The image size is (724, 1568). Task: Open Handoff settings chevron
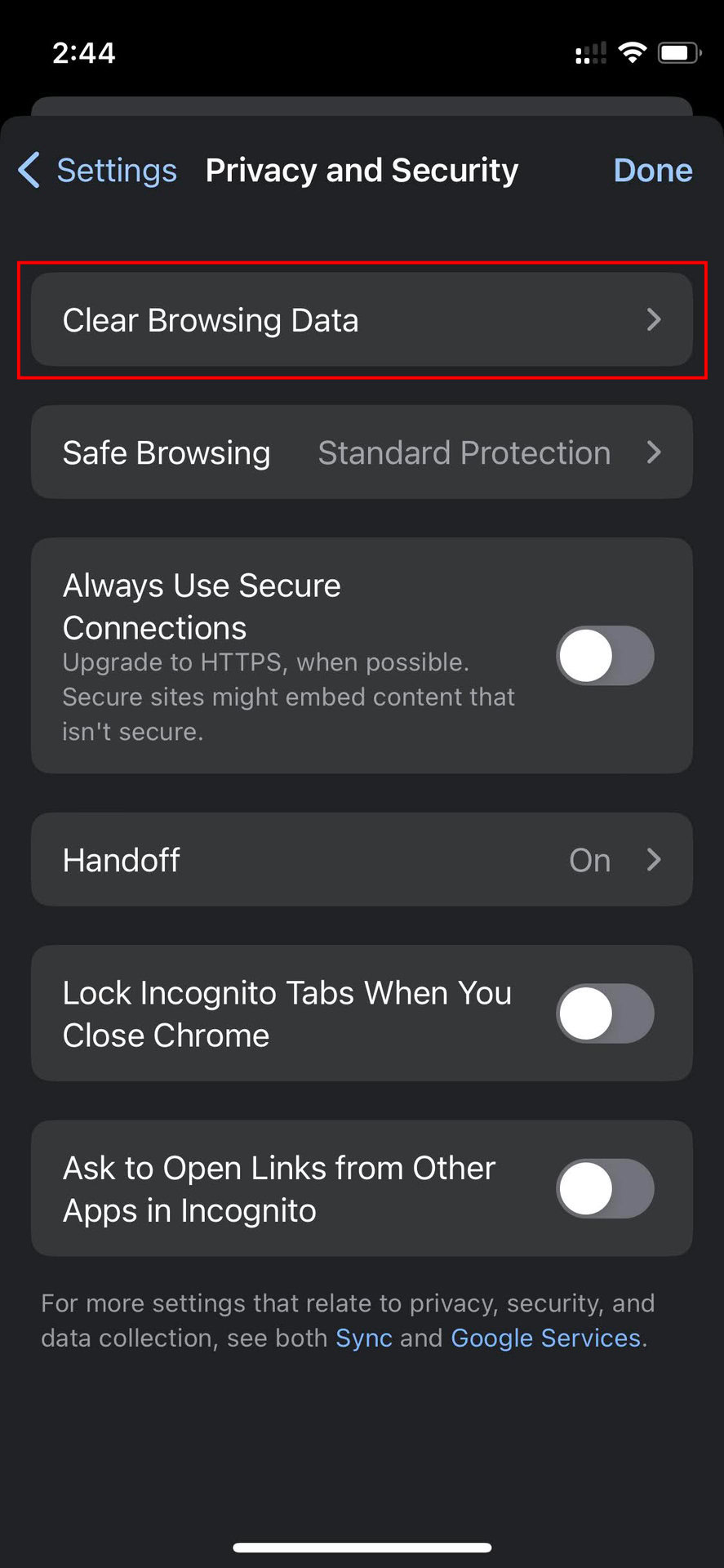coord(654,859)
